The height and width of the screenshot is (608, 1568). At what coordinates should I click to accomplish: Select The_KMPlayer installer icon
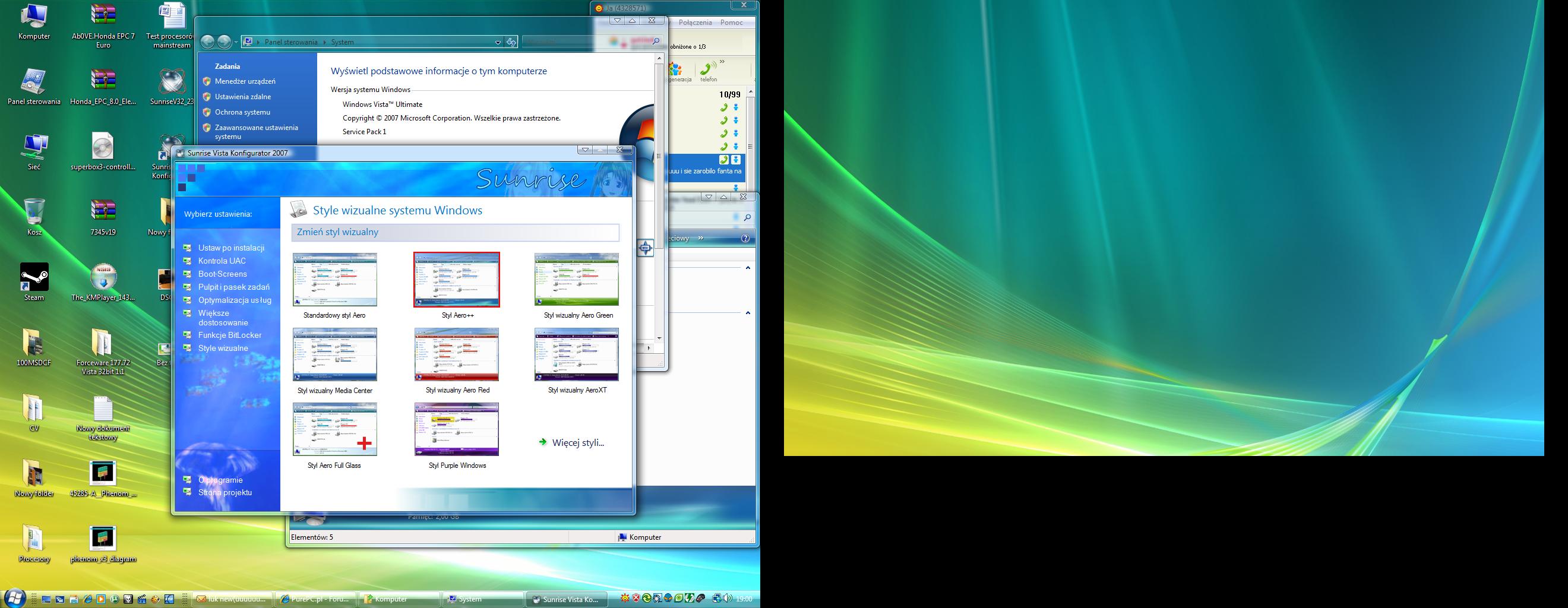point(103,283)
